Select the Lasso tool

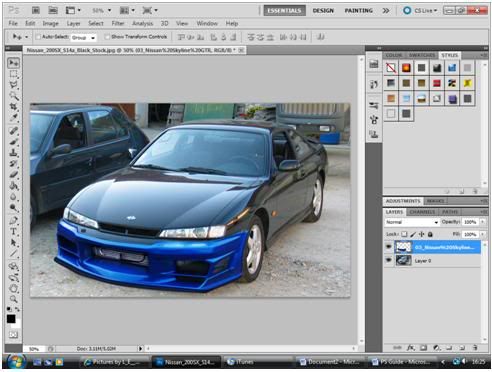click(14, 85)
